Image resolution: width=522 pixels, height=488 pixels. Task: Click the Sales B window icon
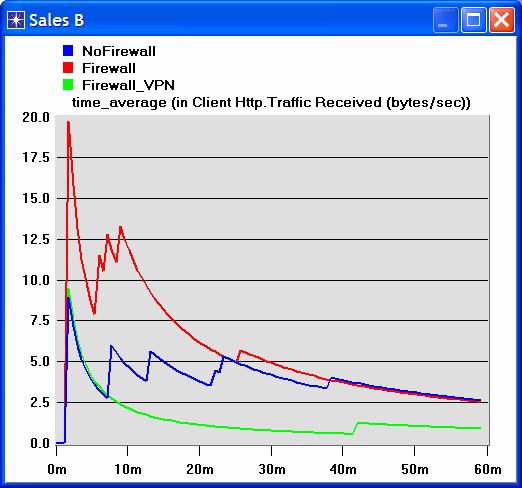(16, 20)
